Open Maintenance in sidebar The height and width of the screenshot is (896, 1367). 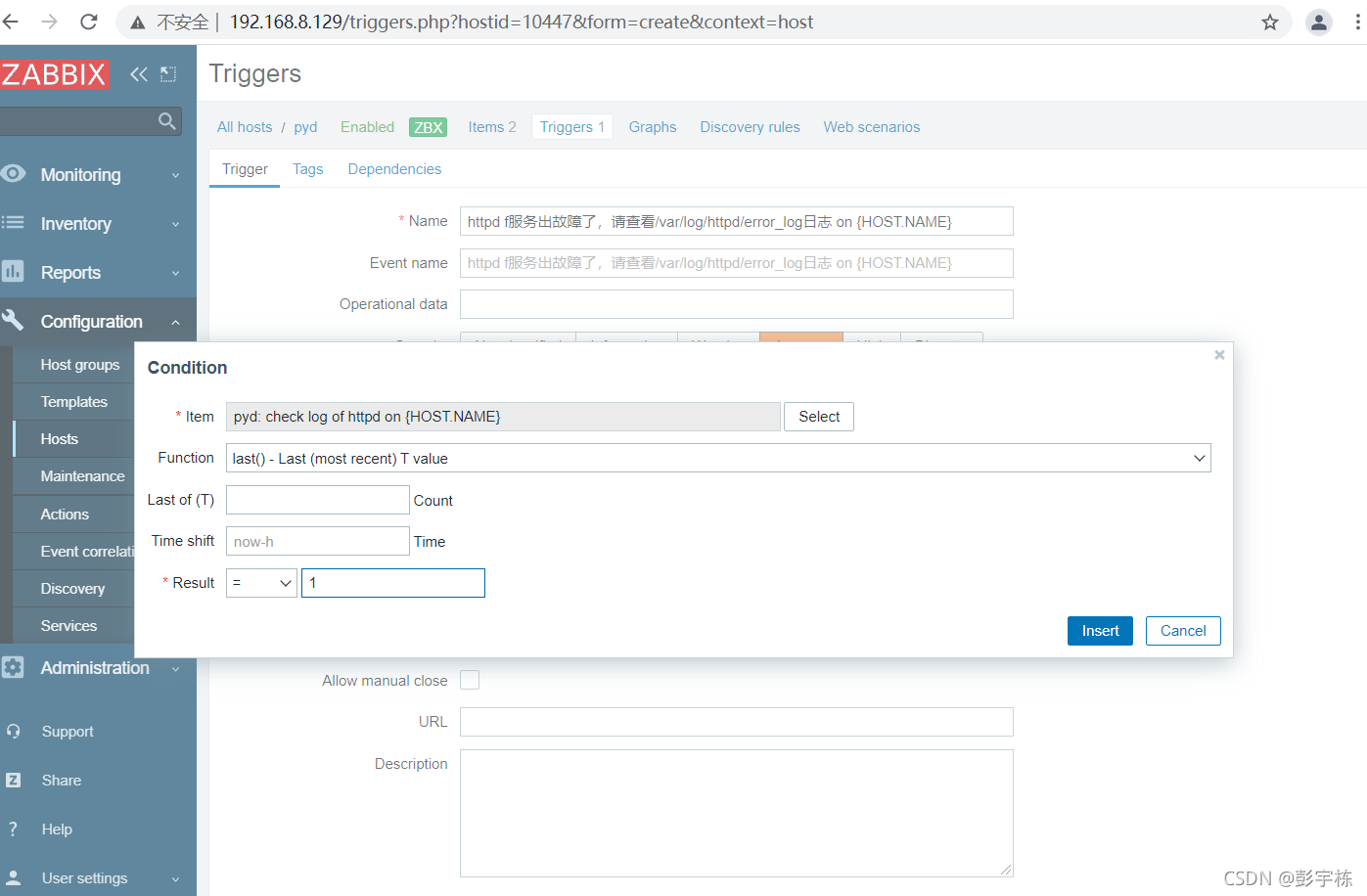[83, 476]
